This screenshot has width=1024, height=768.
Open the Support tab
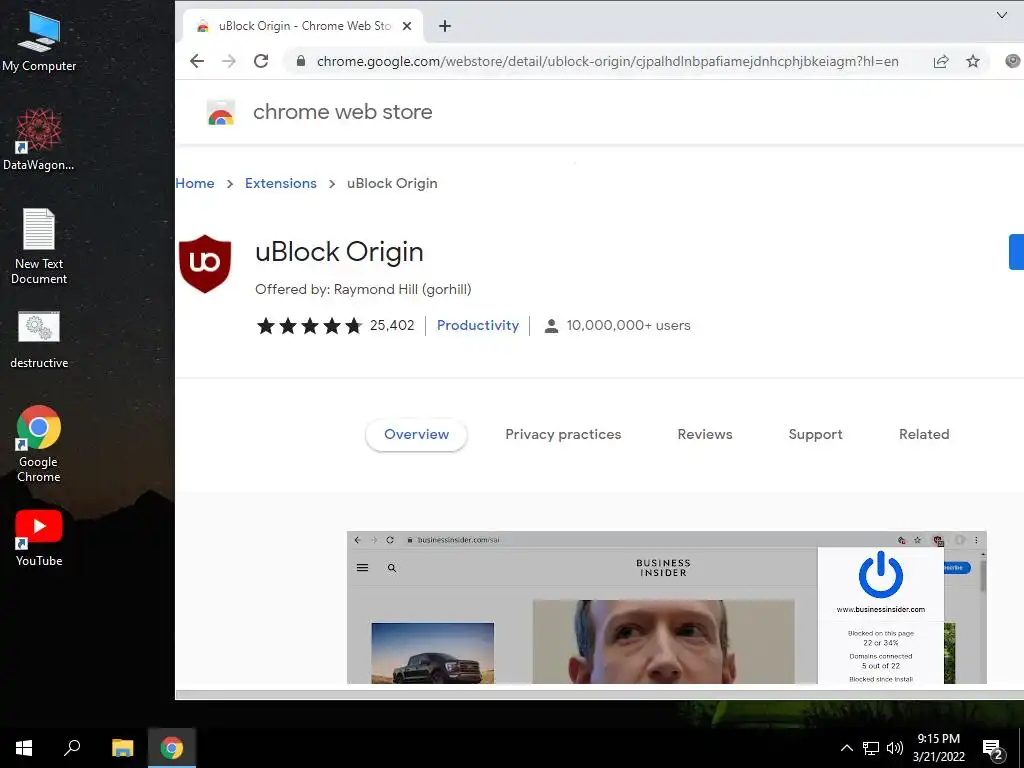(815, 434)
